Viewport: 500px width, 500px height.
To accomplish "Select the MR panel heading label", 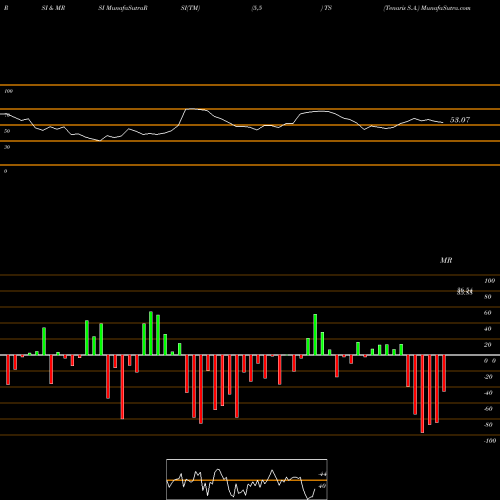I will click(x=446, y=260).
